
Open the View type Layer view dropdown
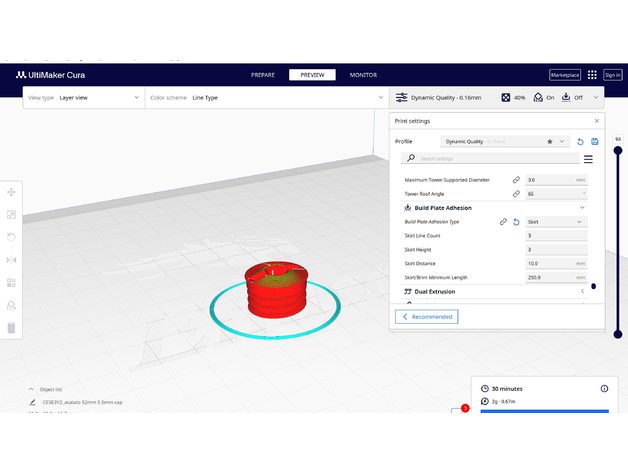[82, 98]
